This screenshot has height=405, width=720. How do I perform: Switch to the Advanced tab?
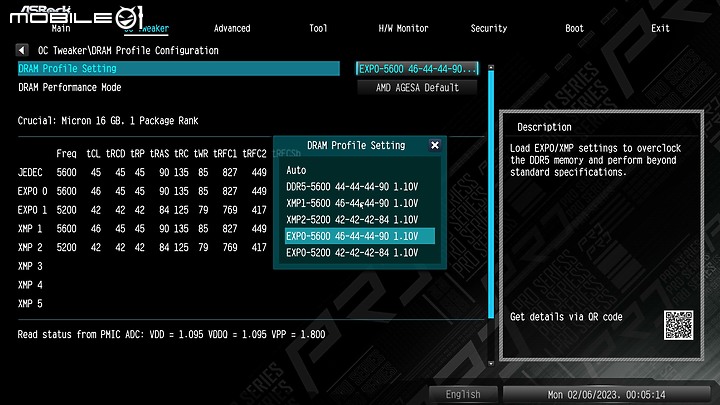tap(232, 28)
